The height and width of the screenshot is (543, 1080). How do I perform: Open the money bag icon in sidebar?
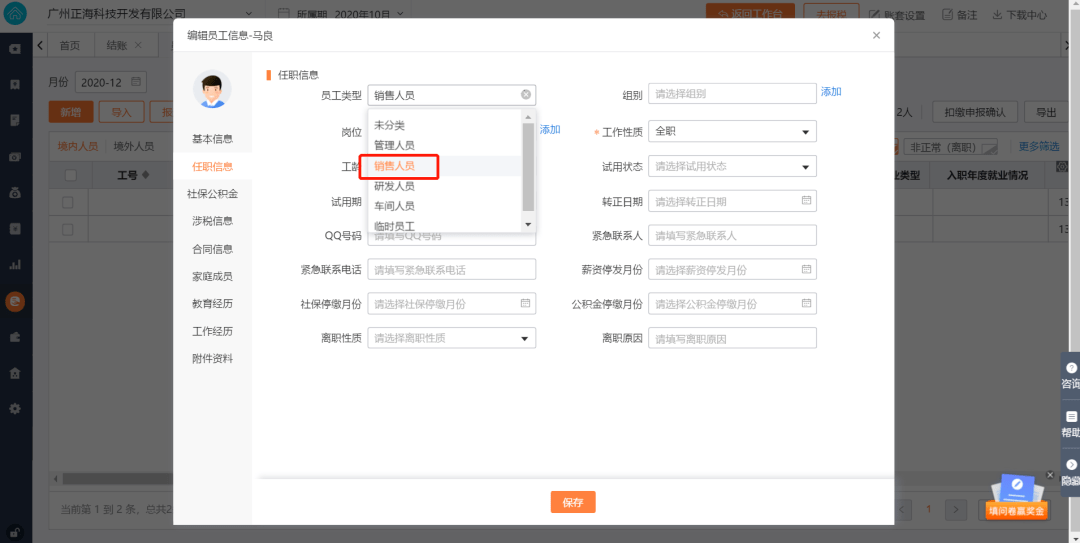coord(15,193)
